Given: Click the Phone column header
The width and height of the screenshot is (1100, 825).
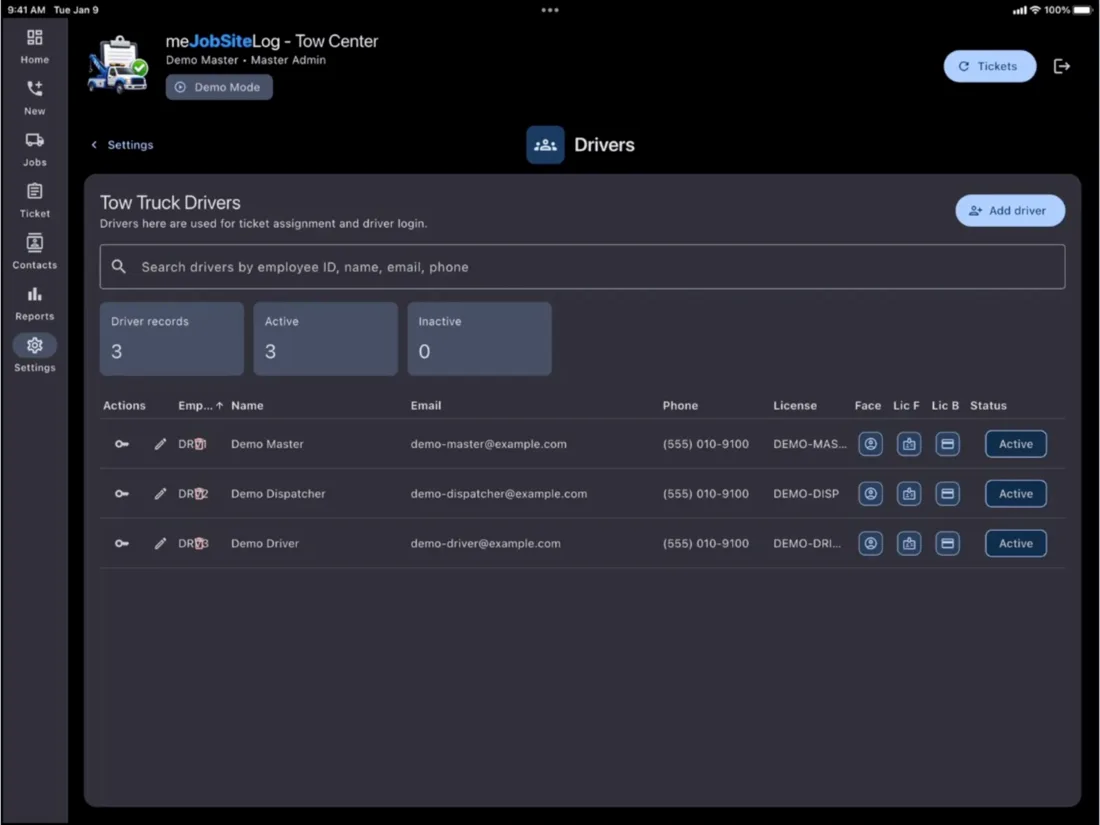Looking at the screenshot, I should tap(680, 405).
